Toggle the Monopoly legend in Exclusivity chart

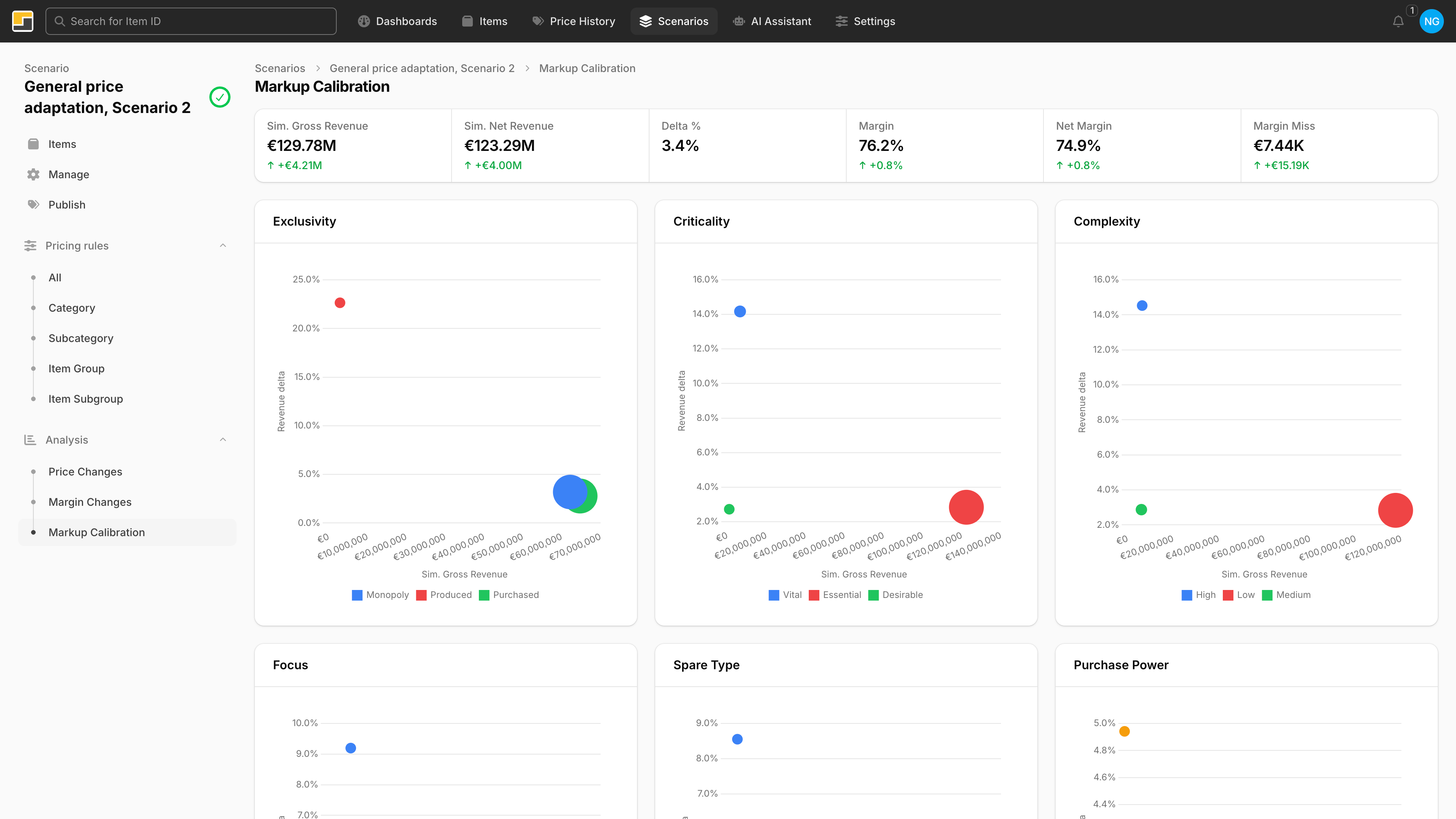tap(380, 595)
